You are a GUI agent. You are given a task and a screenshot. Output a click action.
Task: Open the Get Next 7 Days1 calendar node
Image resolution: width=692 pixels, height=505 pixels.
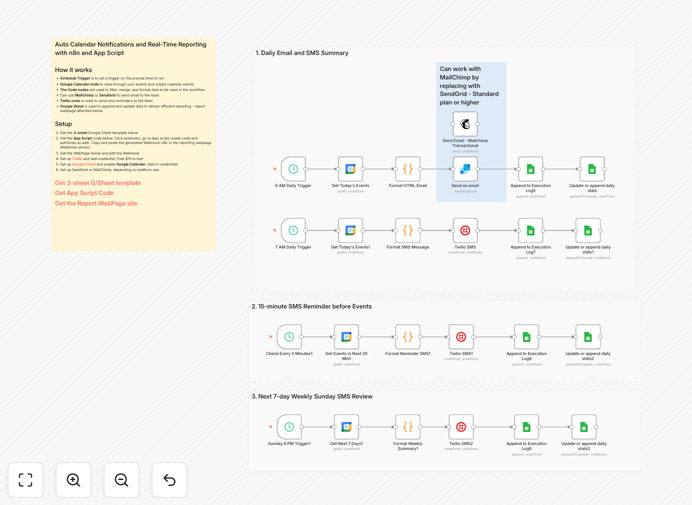click(346, 427)
